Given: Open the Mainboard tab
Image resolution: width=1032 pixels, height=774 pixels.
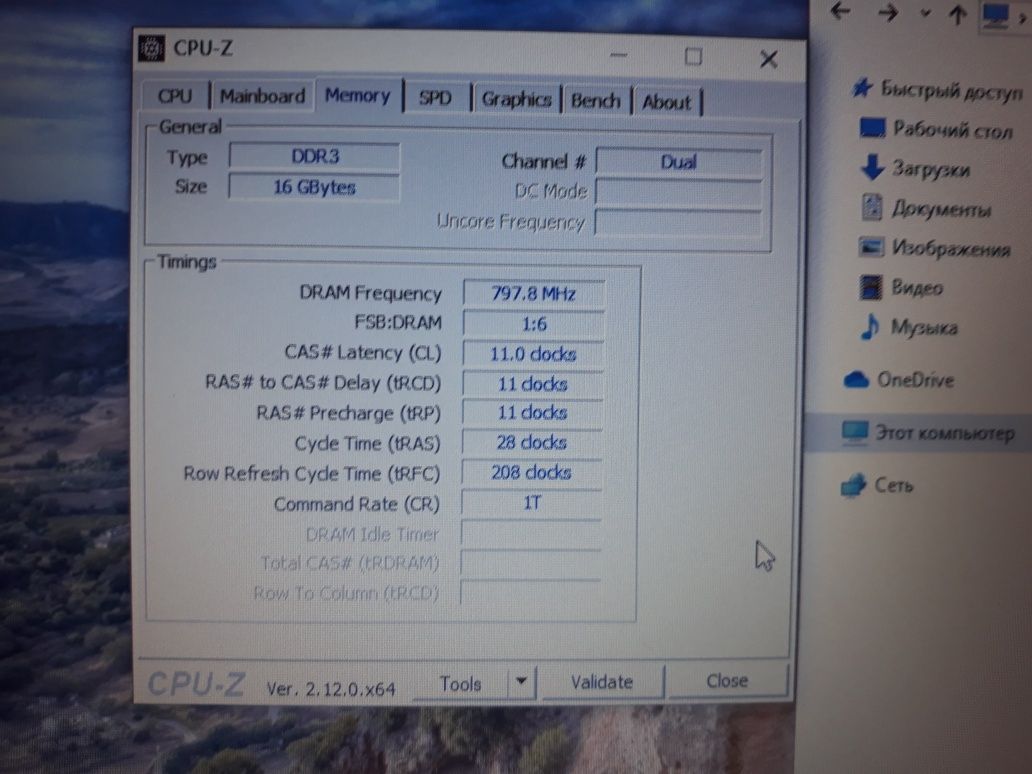Looking at the screenshot, I should coord(263,97).
